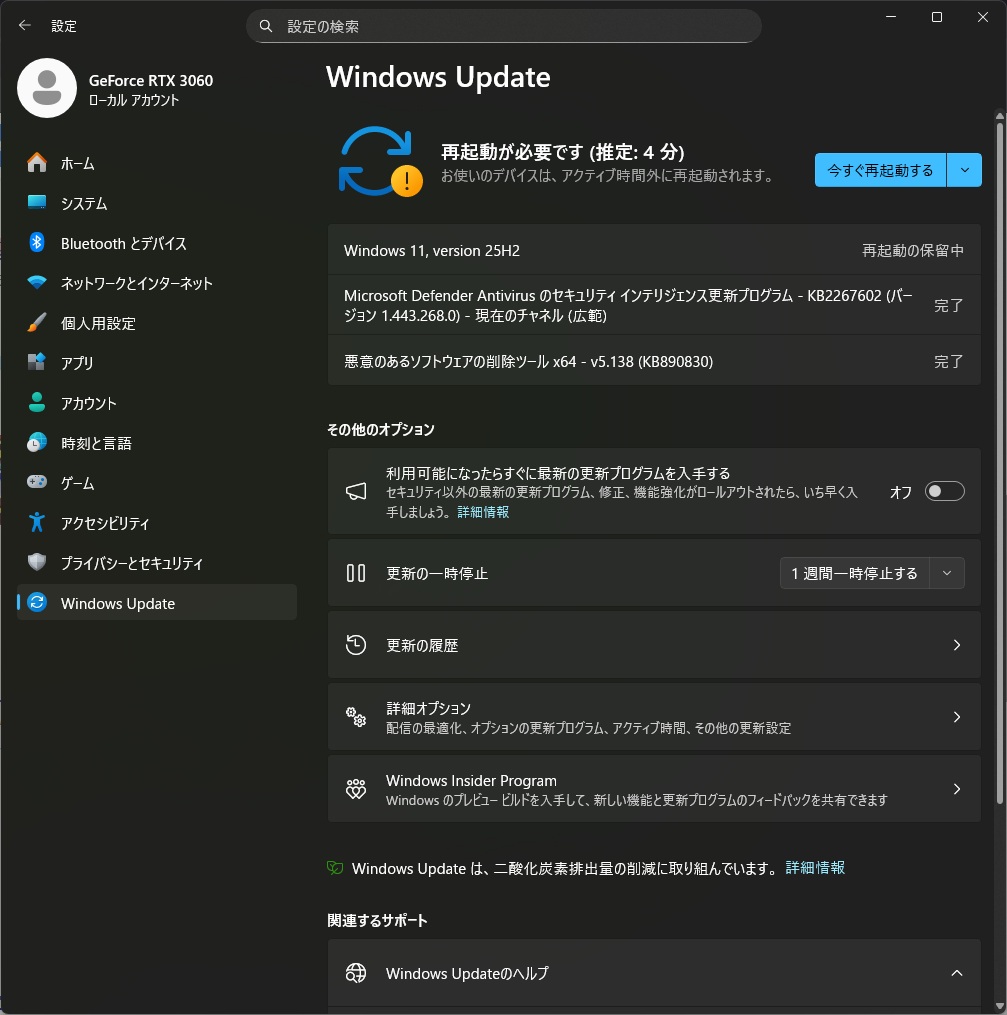Open 詳細情報 link about carbon emissions
This screenshot has height=1015, width=1007.
(815, 867)
